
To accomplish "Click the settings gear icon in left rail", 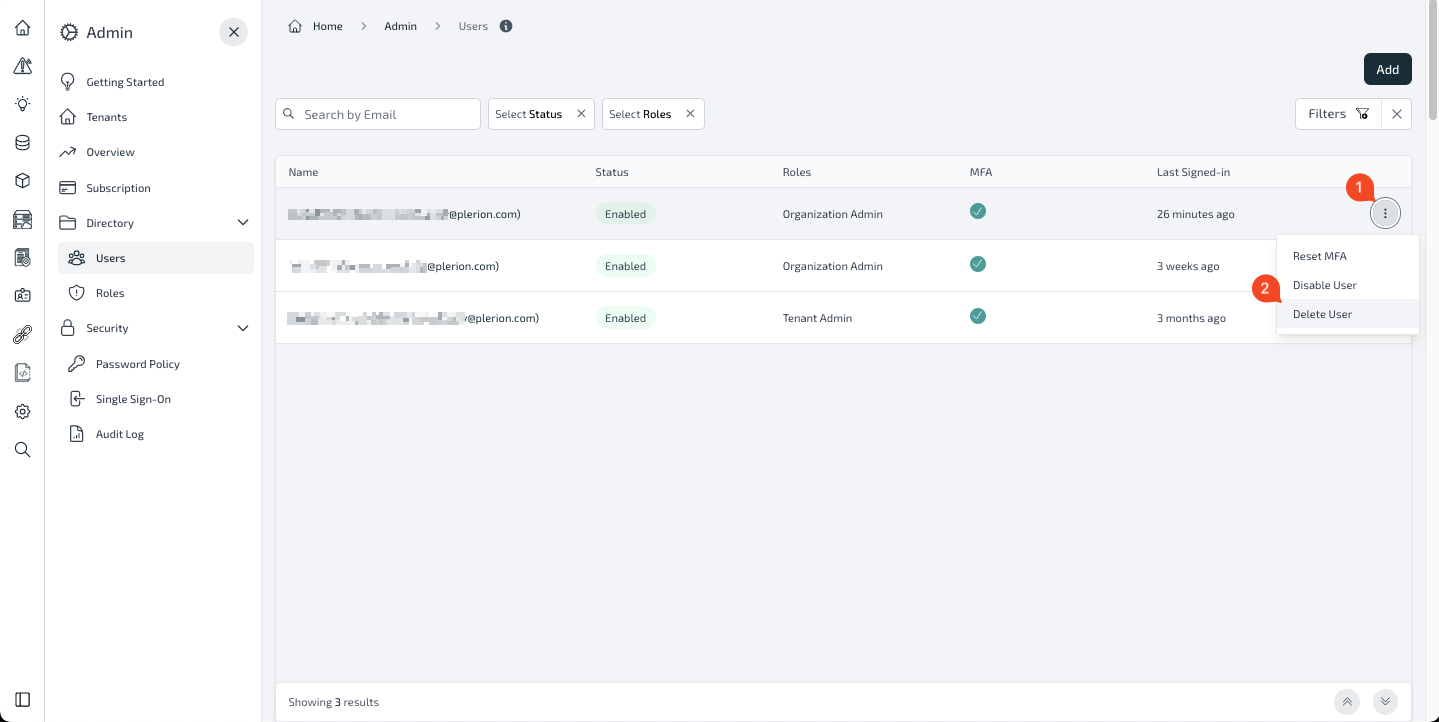I will (22, 411).
